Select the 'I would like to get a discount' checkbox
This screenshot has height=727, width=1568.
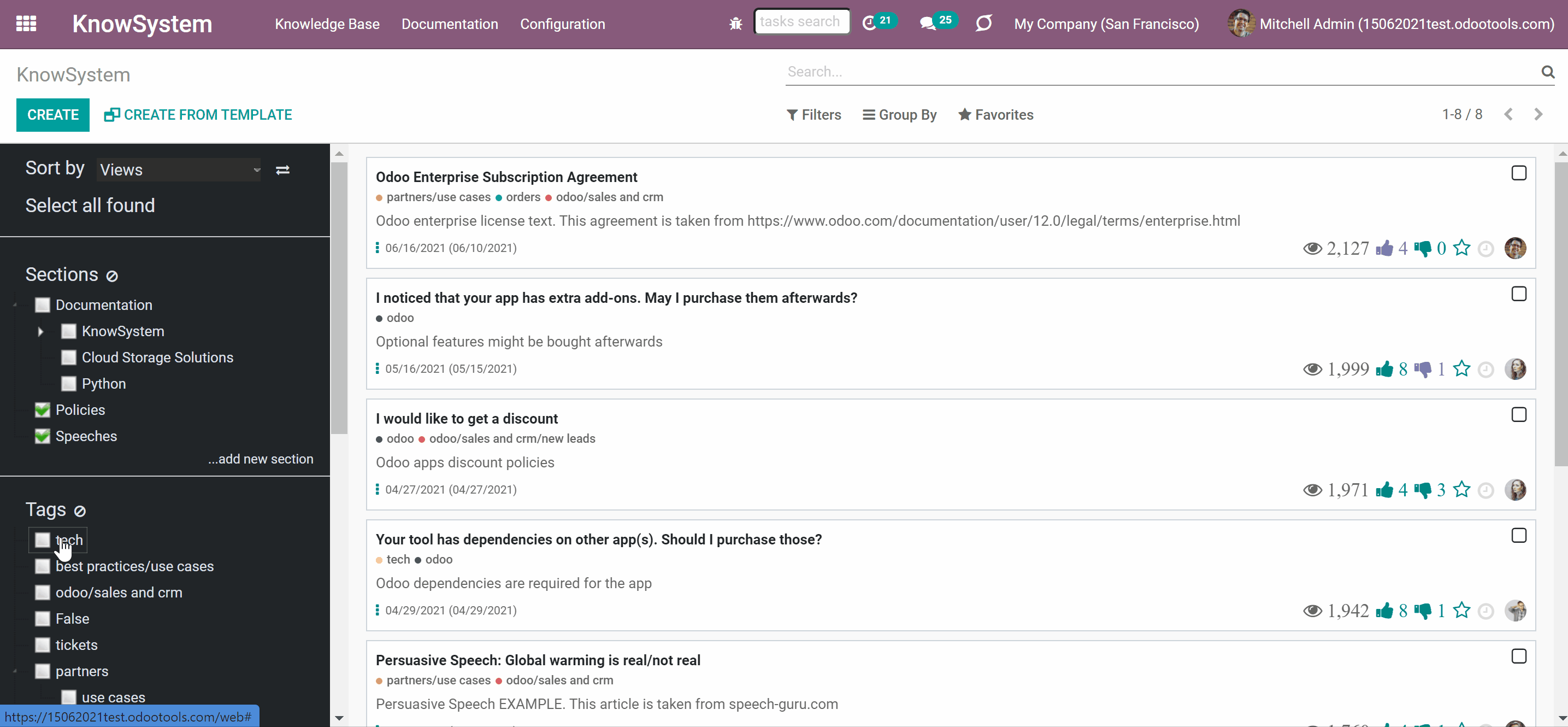[x=1519, y=415]
